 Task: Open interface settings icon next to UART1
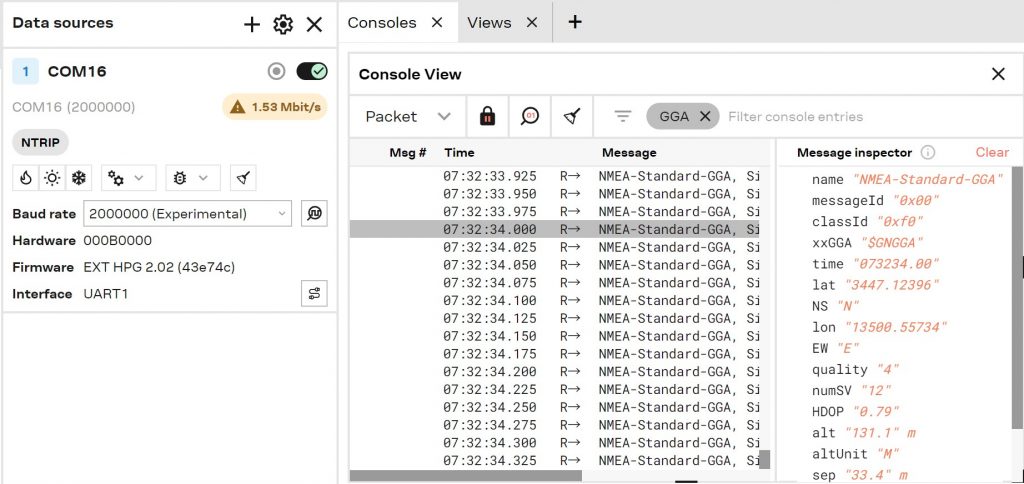314,293
